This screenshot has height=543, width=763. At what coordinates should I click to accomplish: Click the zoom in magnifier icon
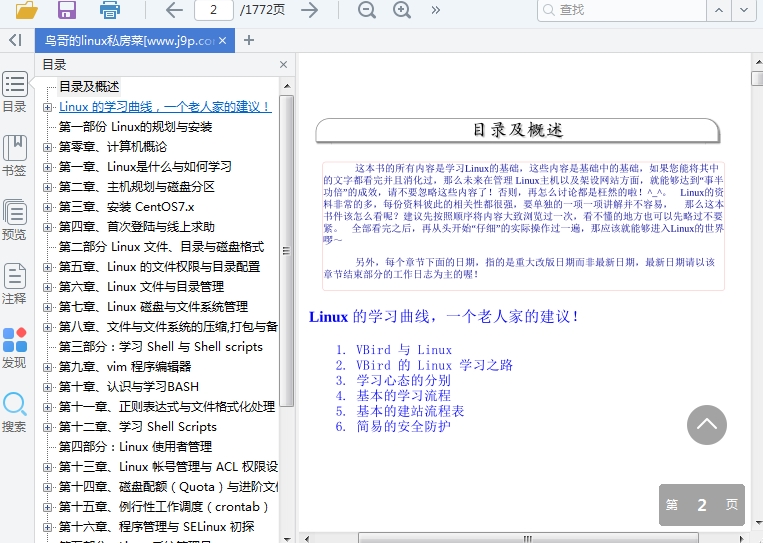click(x=402, y=11)
